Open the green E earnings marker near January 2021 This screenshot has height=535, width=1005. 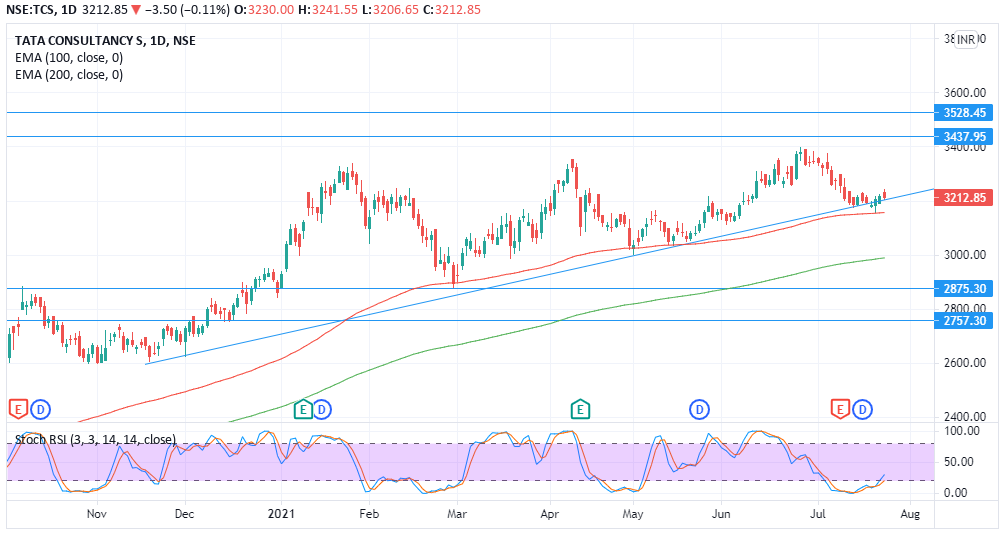tap(301, 408)
